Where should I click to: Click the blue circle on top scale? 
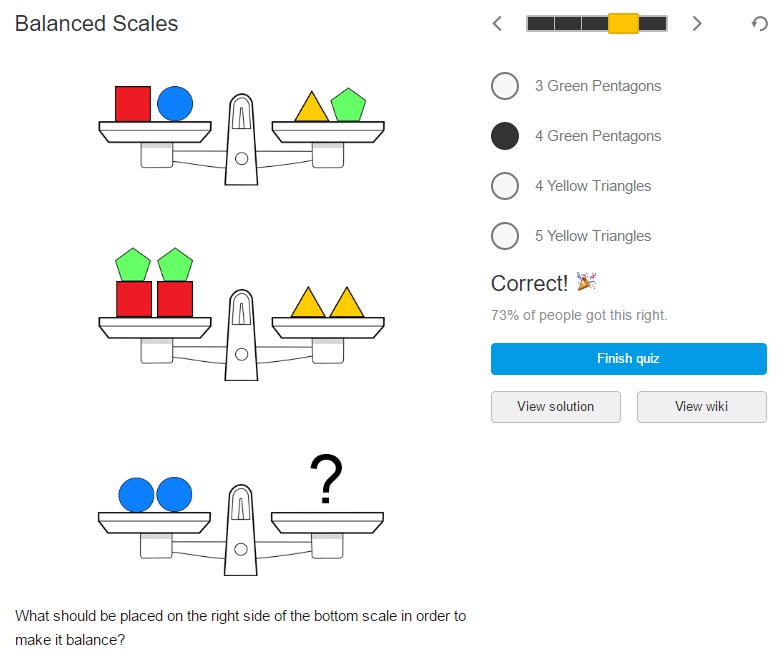click(x=175, y=103)
